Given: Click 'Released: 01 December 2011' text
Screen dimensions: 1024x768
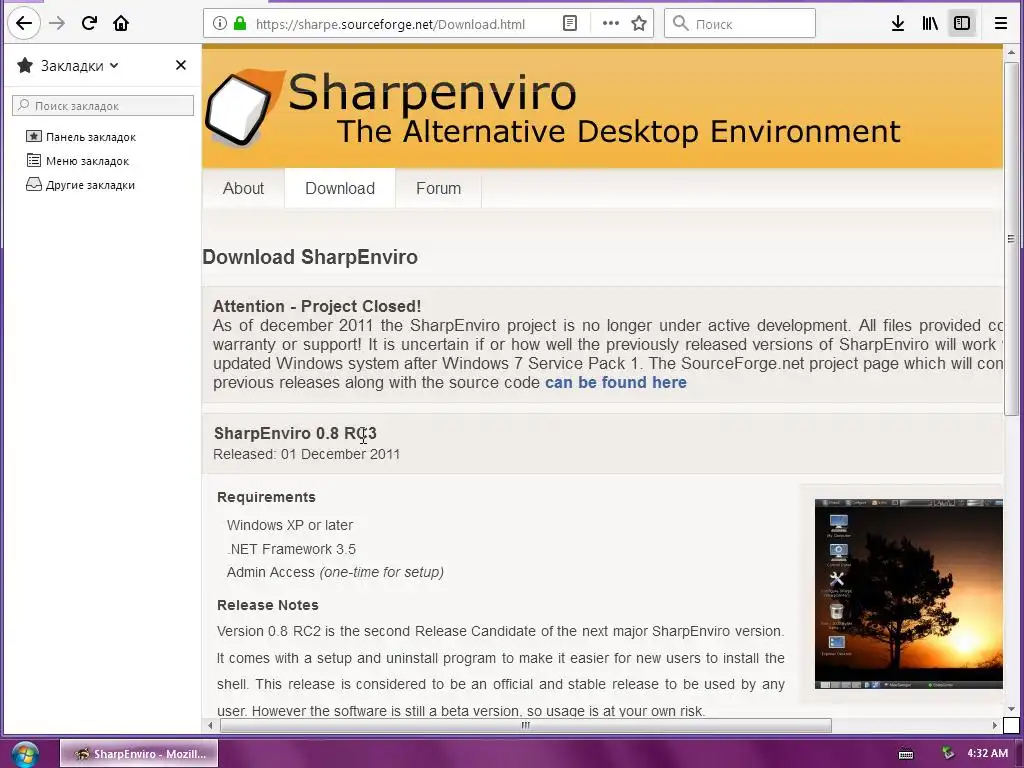Looking at the screenshot, I should tap(306, 454).
